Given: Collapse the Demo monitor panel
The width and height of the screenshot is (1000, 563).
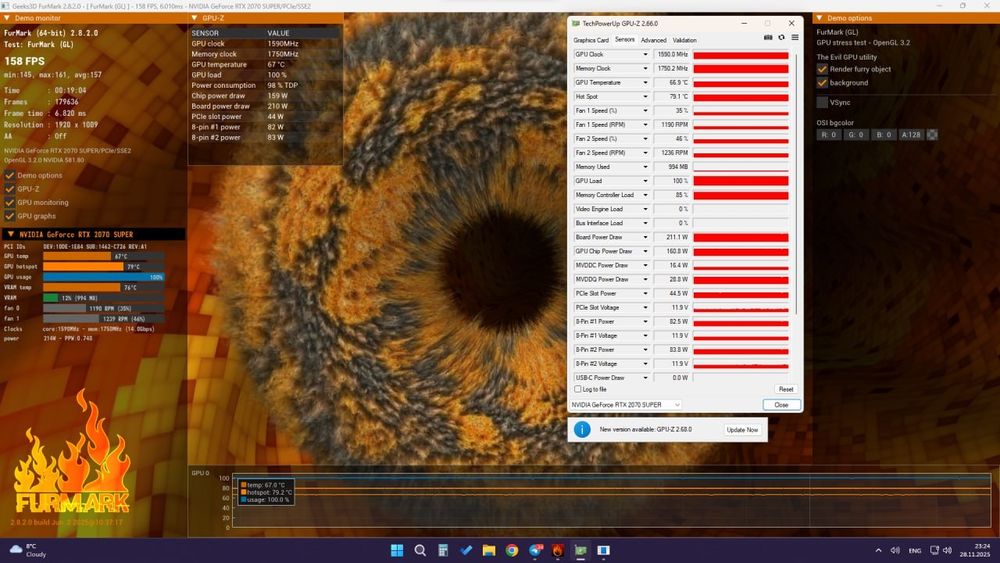Looking at the screenshot, I should tap(7, 18).
